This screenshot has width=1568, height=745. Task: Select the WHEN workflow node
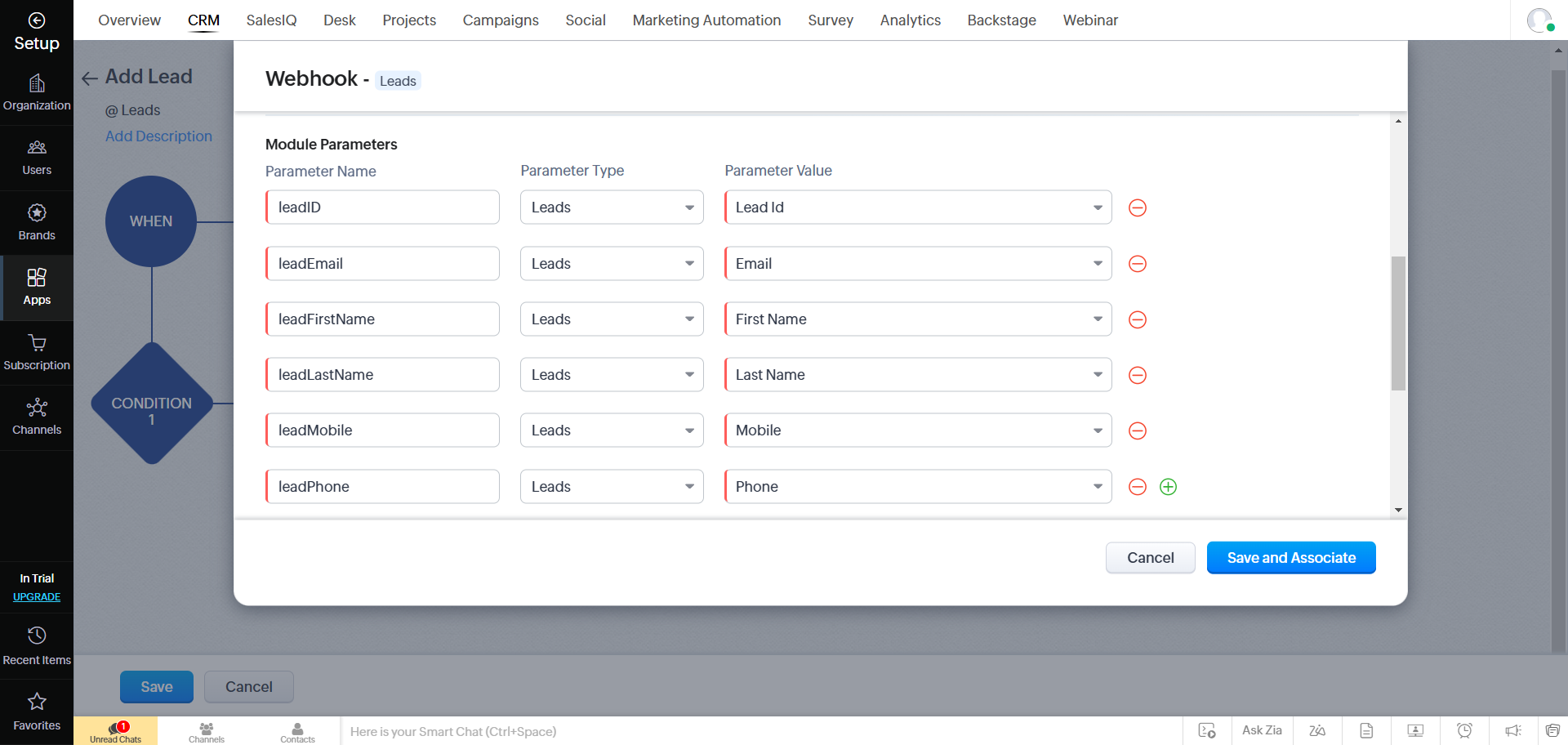pos(151,221)
